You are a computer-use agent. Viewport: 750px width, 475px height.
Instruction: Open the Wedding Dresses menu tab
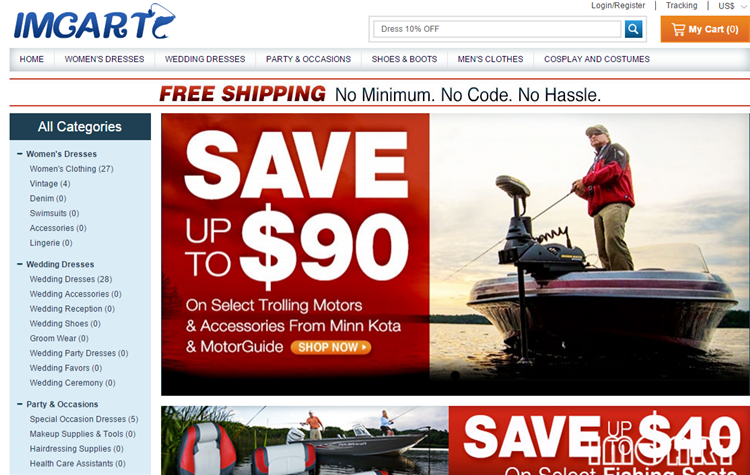pyautogui.click(x=205, y=59)
